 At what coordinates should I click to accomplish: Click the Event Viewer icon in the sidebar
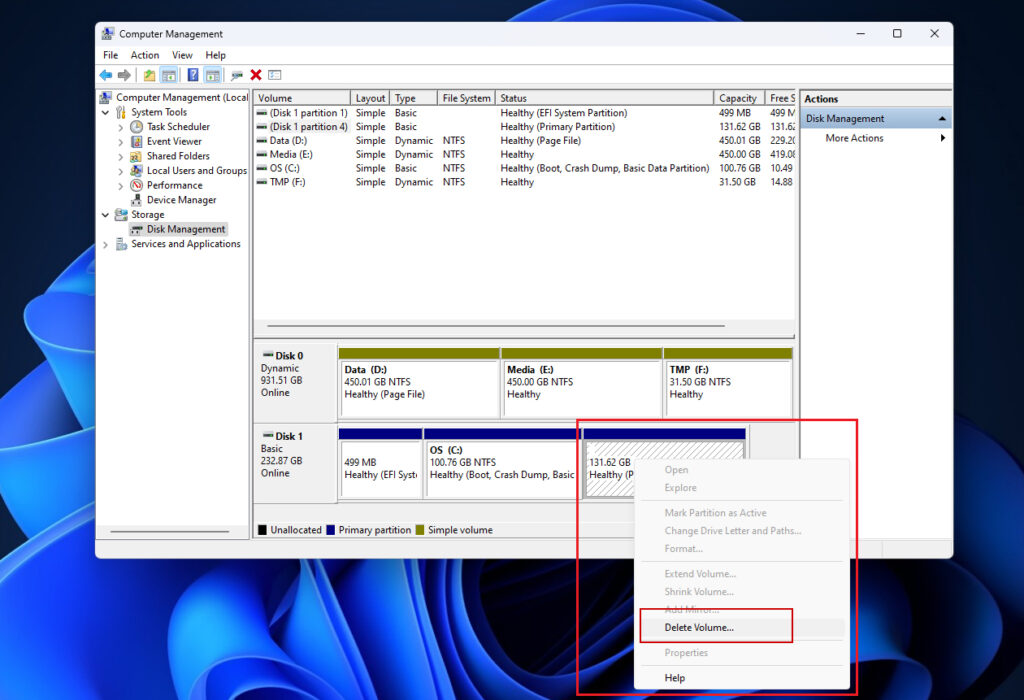pos(138,141)
